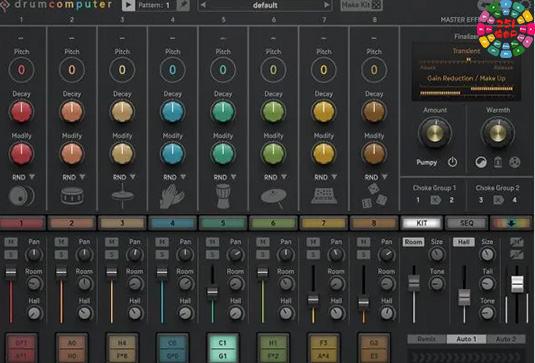Image resolution: width=535 pixels, height=363 pixels.
Task: Click the film reel icon under Warmth
Action: coord(515,162)
